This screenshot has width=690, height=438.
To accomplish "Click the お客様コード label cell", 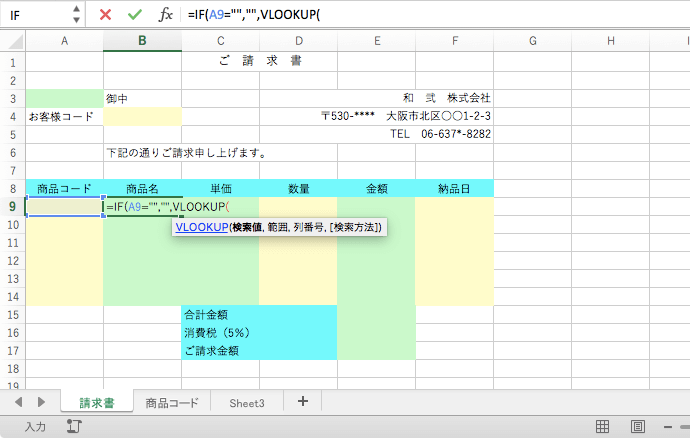I will click(65, 117).
